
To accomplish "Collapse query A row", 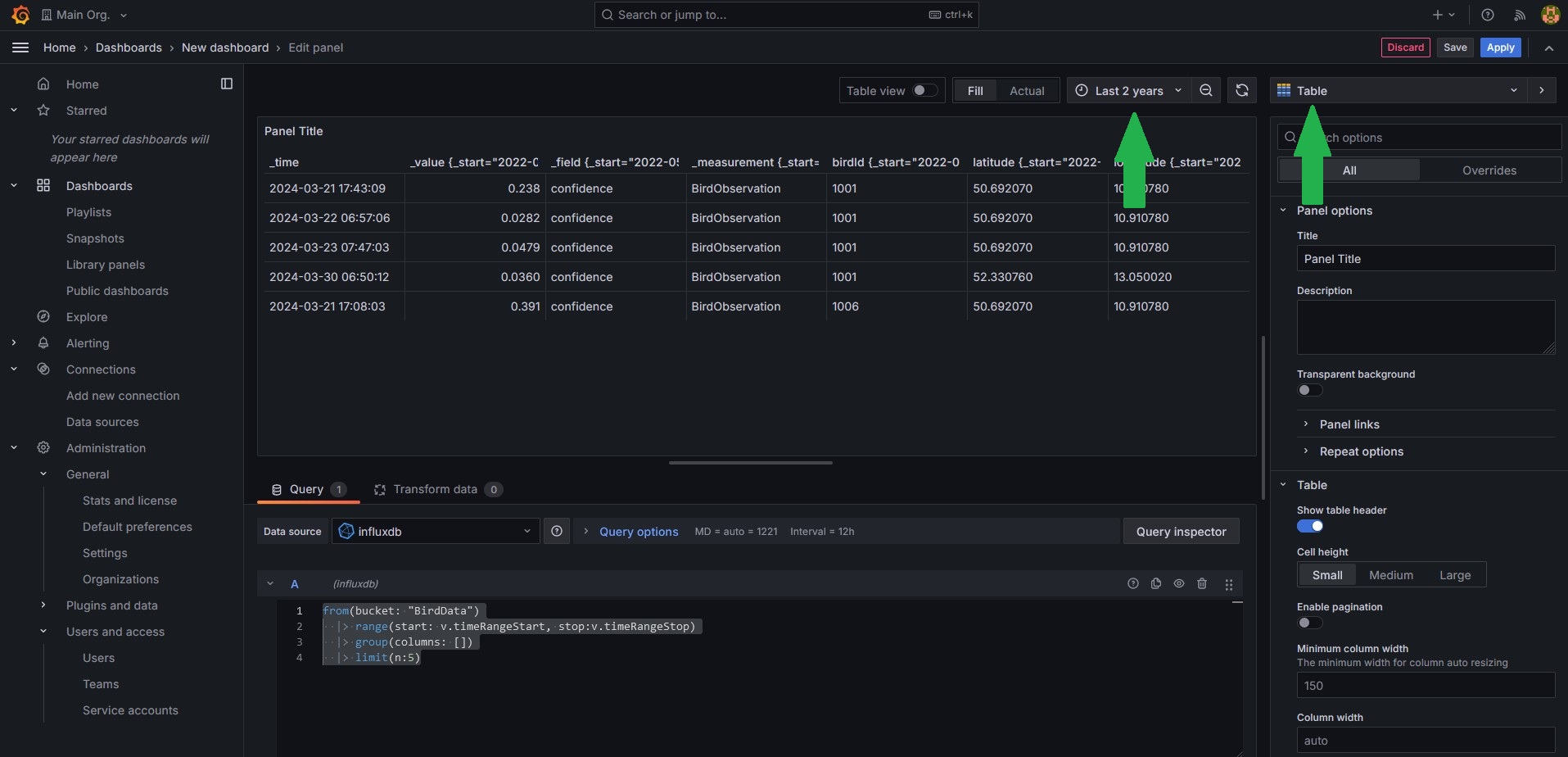I will [270, 583].
